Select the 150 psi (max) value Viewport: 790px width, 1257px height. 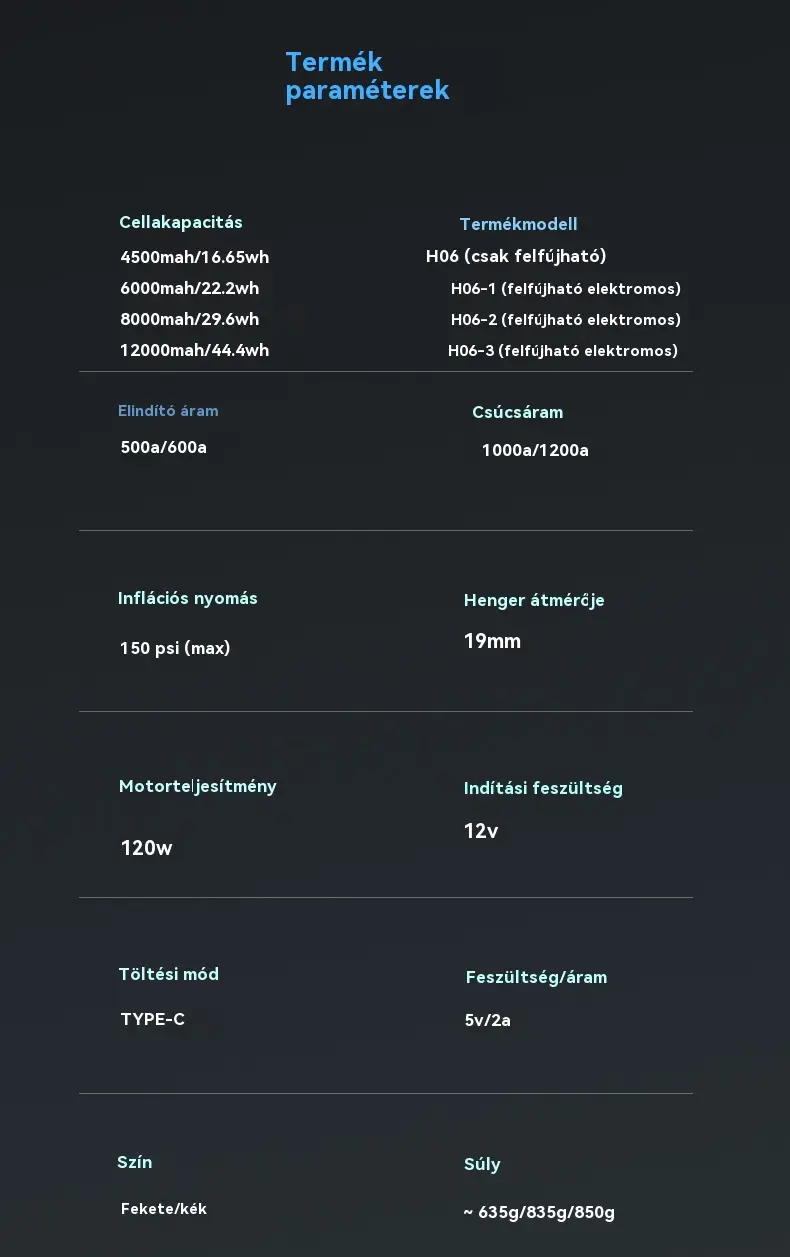click(175, 648)
